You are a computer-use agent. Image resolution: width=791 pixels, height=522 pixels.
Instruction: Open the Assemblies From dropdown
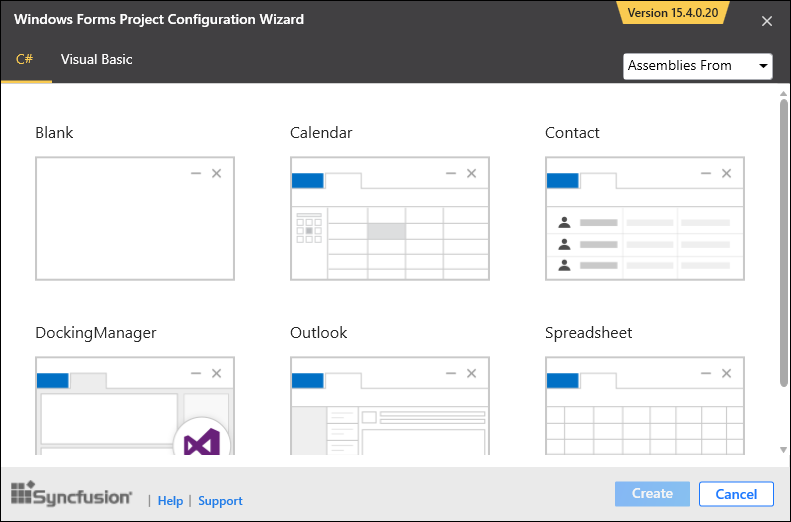coord(698,66)
